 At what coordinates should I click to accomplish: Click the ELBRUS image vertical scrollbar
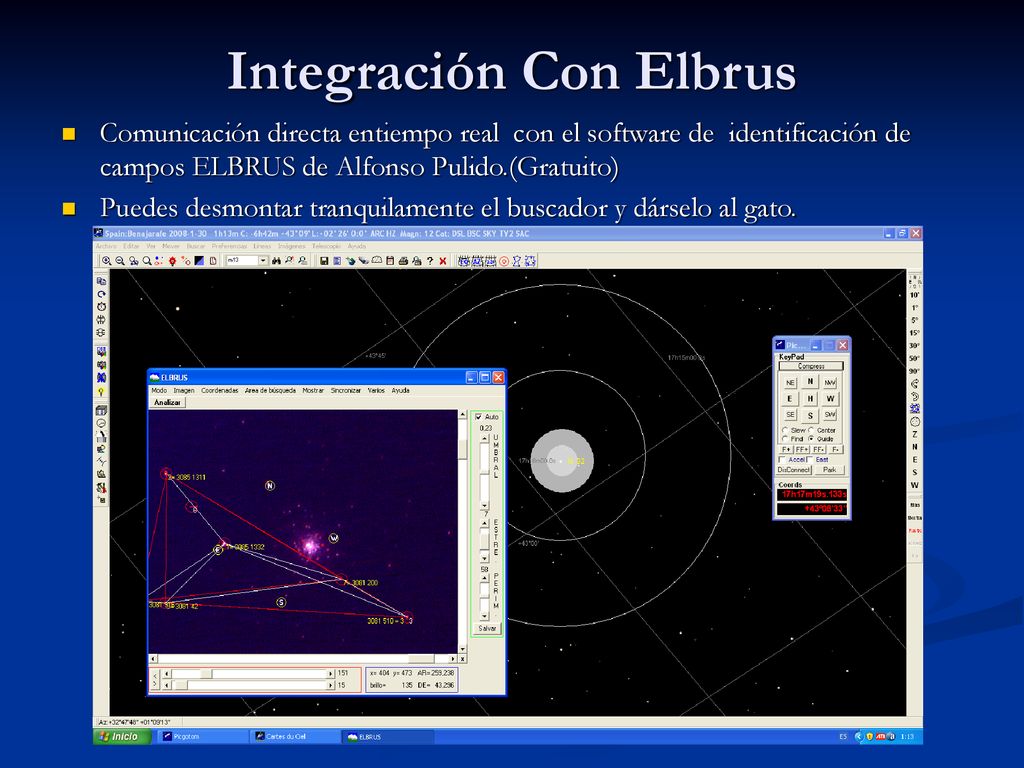tap(462, 532)
